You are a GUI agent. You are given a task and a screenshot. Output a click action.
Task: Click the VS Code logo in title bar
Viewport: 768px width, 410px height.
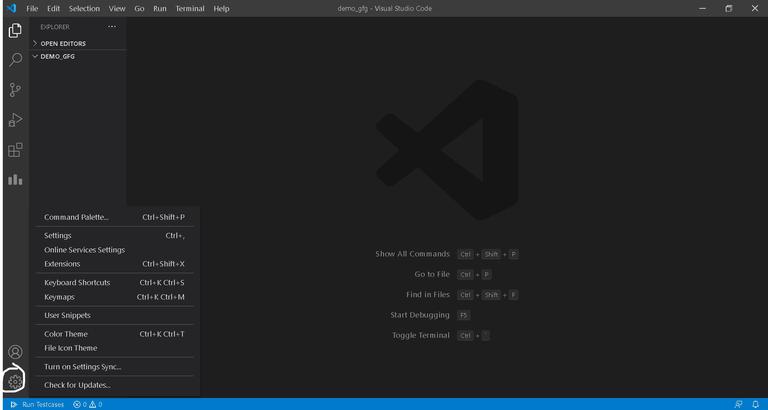pos(11,8)
